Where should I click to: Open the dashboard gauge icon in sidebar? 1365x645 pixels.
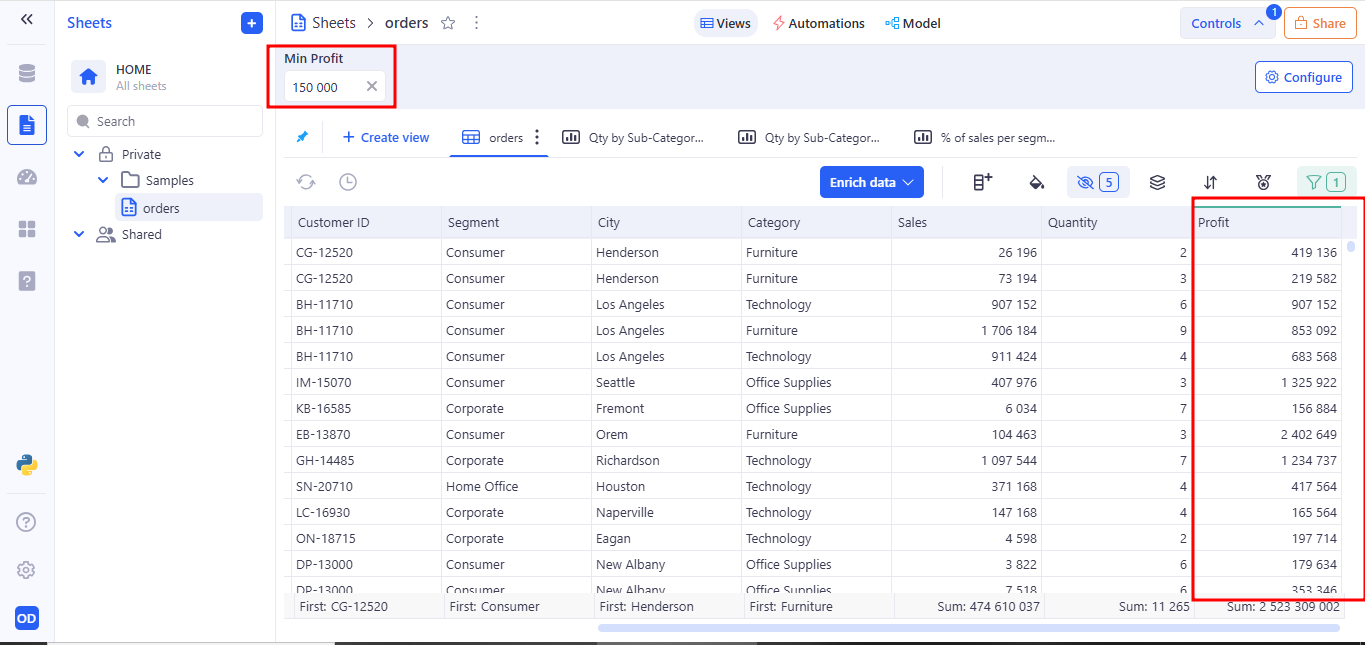pos(27,177)
